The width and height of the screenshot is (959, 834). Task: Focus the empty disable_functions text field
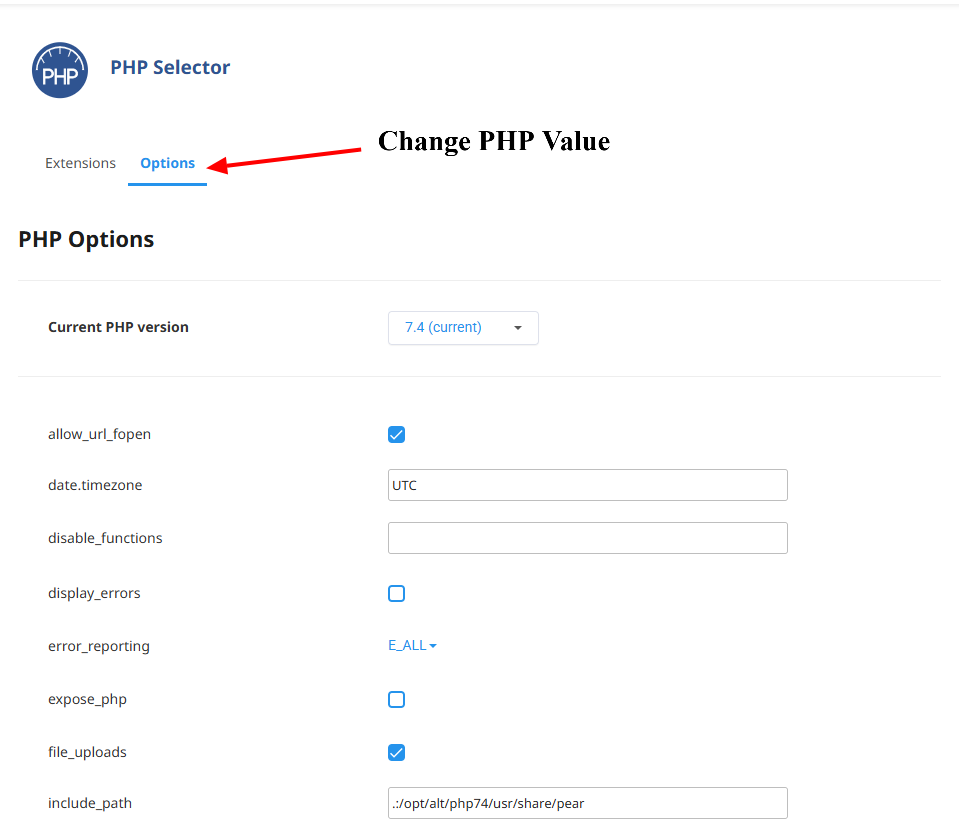coord(587,538)
